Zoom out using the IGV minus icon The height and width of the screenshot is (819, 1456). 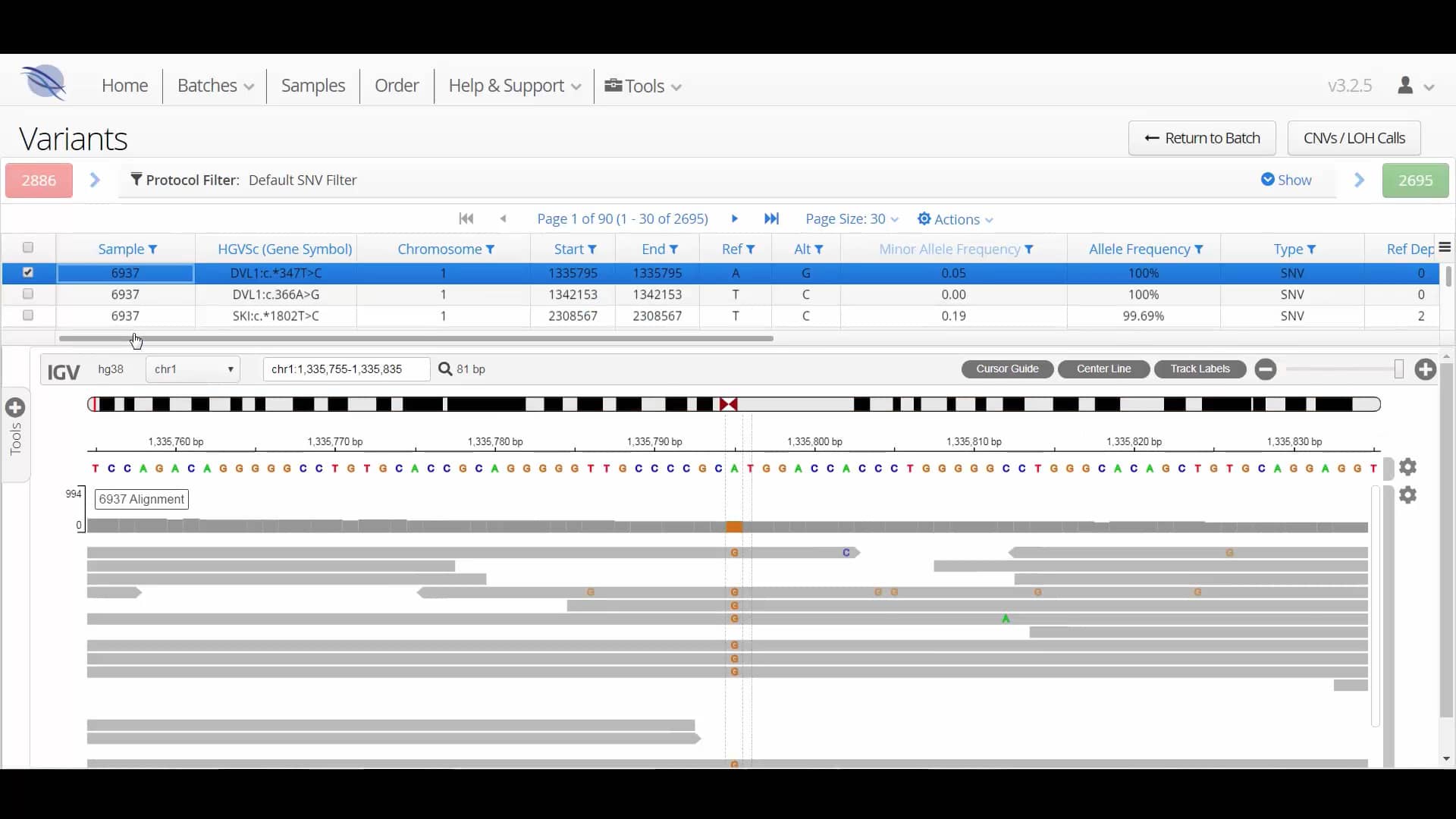(1265, 369)
